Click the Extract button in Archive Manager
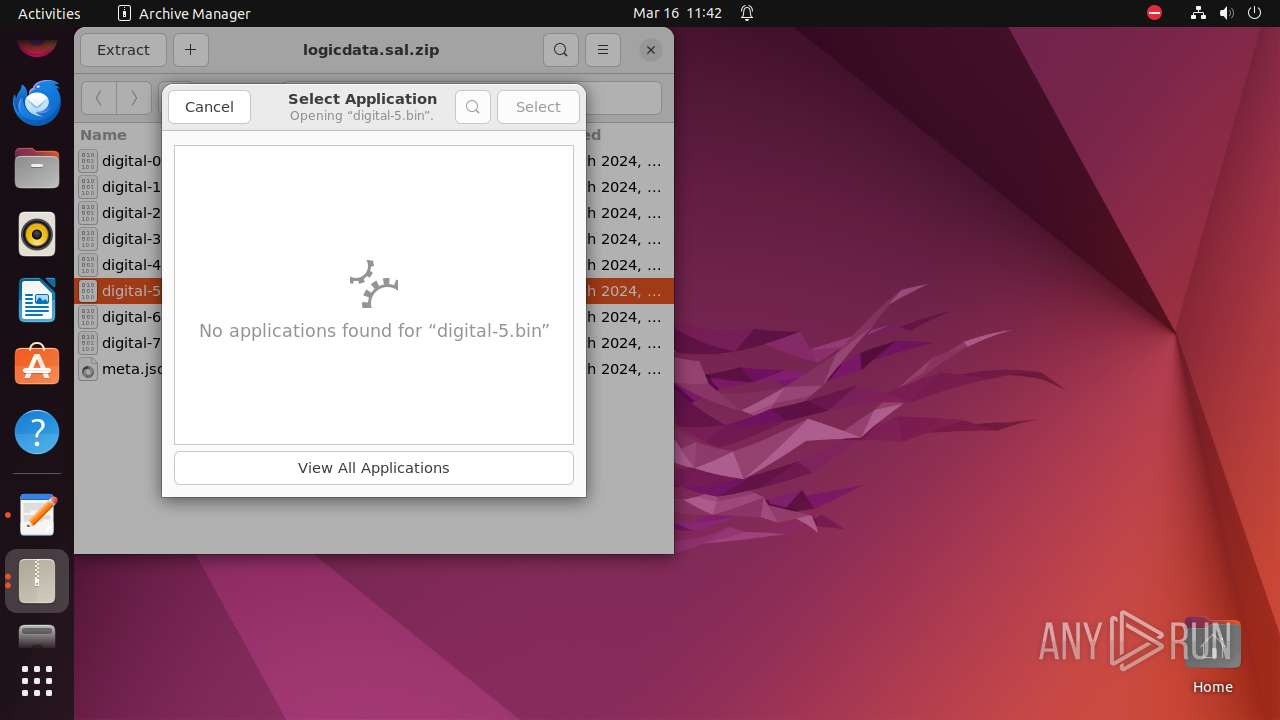1280x720 pixels. pos(123,50)
